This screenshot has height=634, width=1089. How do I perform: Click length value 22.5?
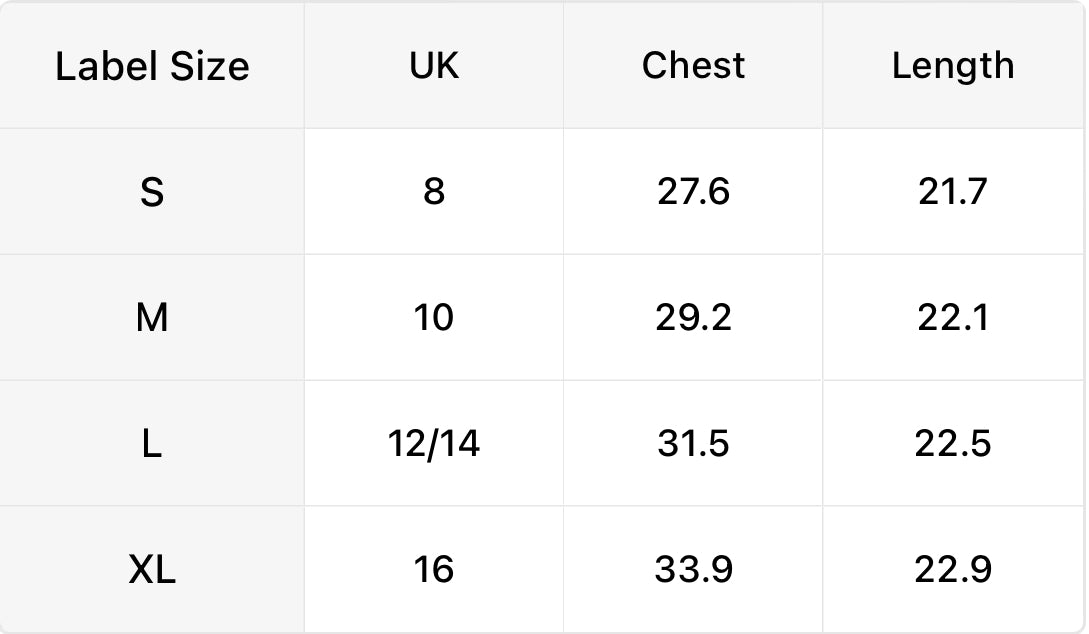(953, 443)
